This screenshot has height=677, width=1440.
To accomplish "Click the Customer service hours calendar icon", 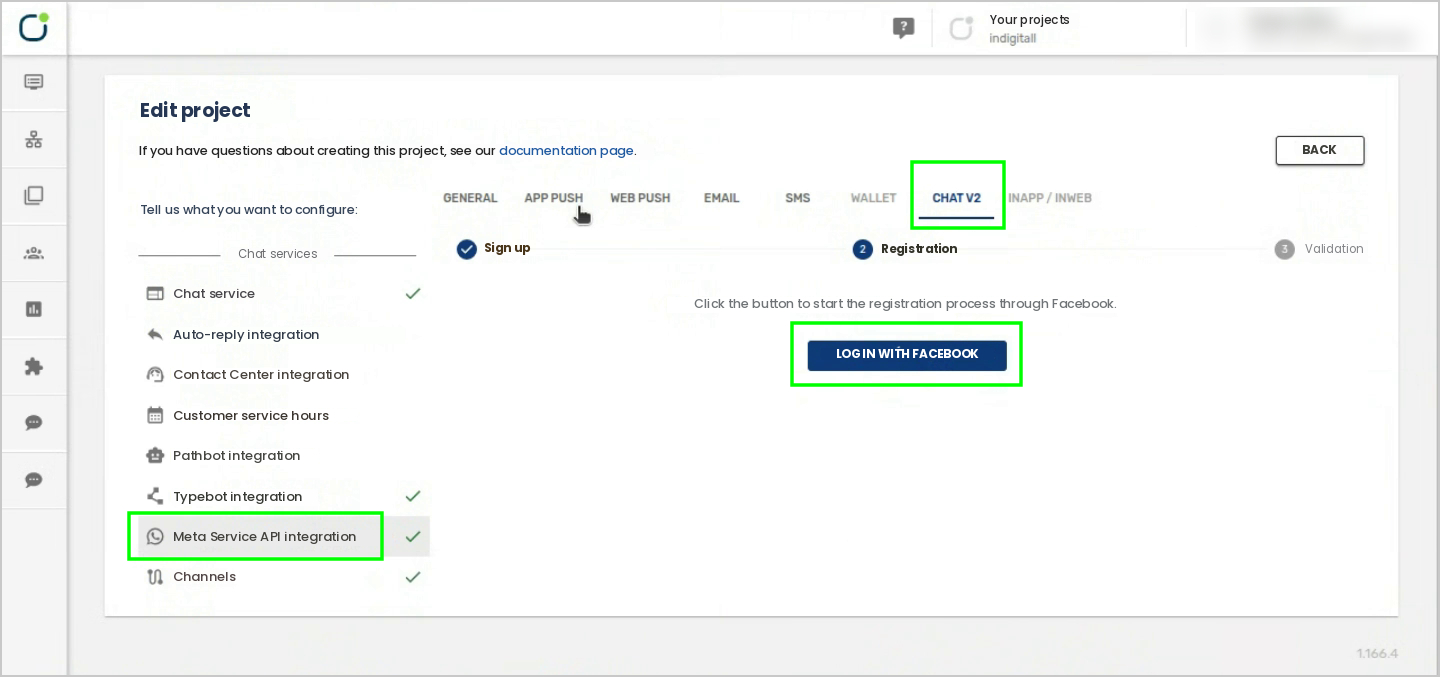I will pyautogui.click(x=155, y=416).
